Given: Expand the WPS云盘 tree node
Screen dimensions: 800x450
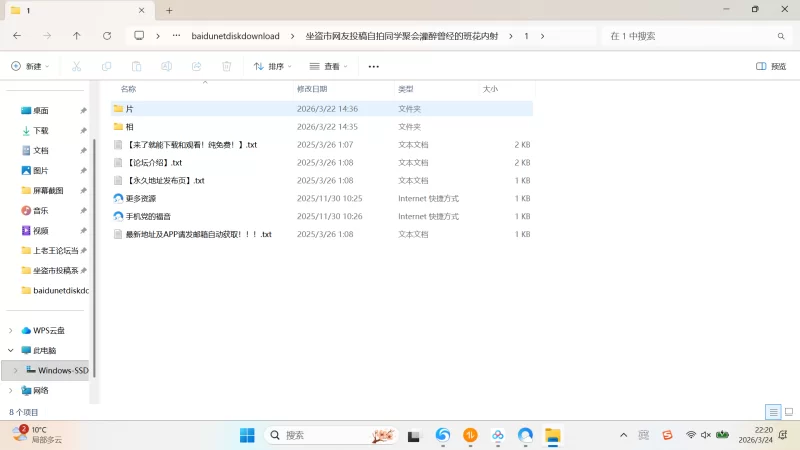Looking at the screenshot, I should [x=11, y=330].
